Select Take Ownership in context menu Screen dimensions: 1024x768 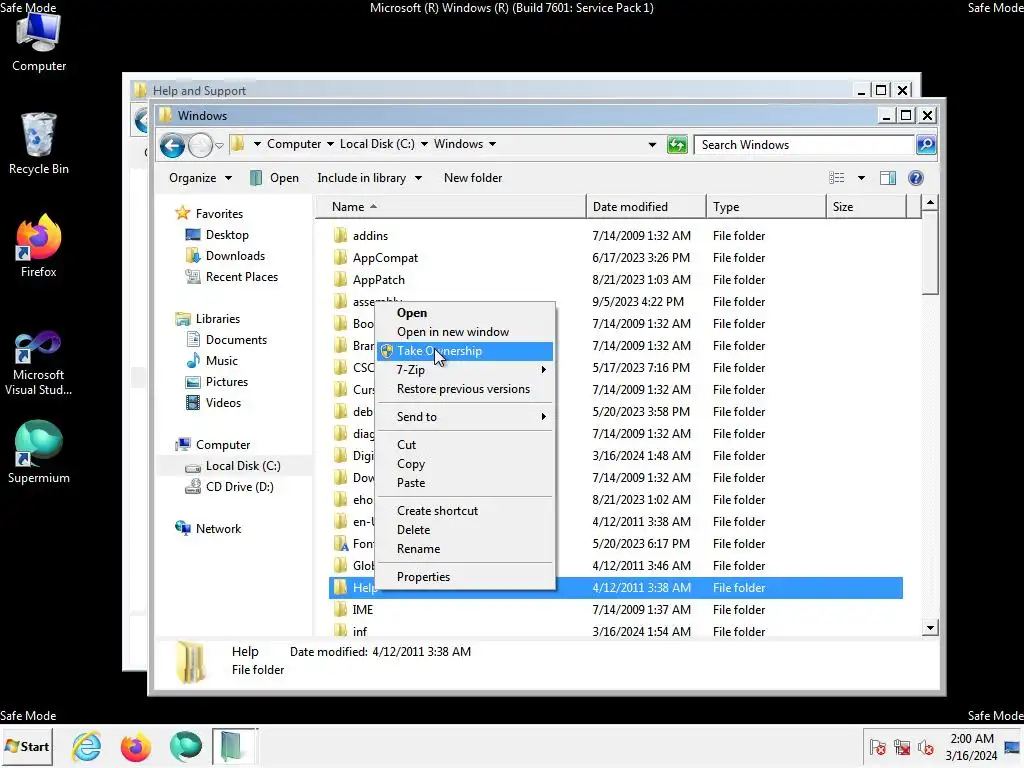466,351
